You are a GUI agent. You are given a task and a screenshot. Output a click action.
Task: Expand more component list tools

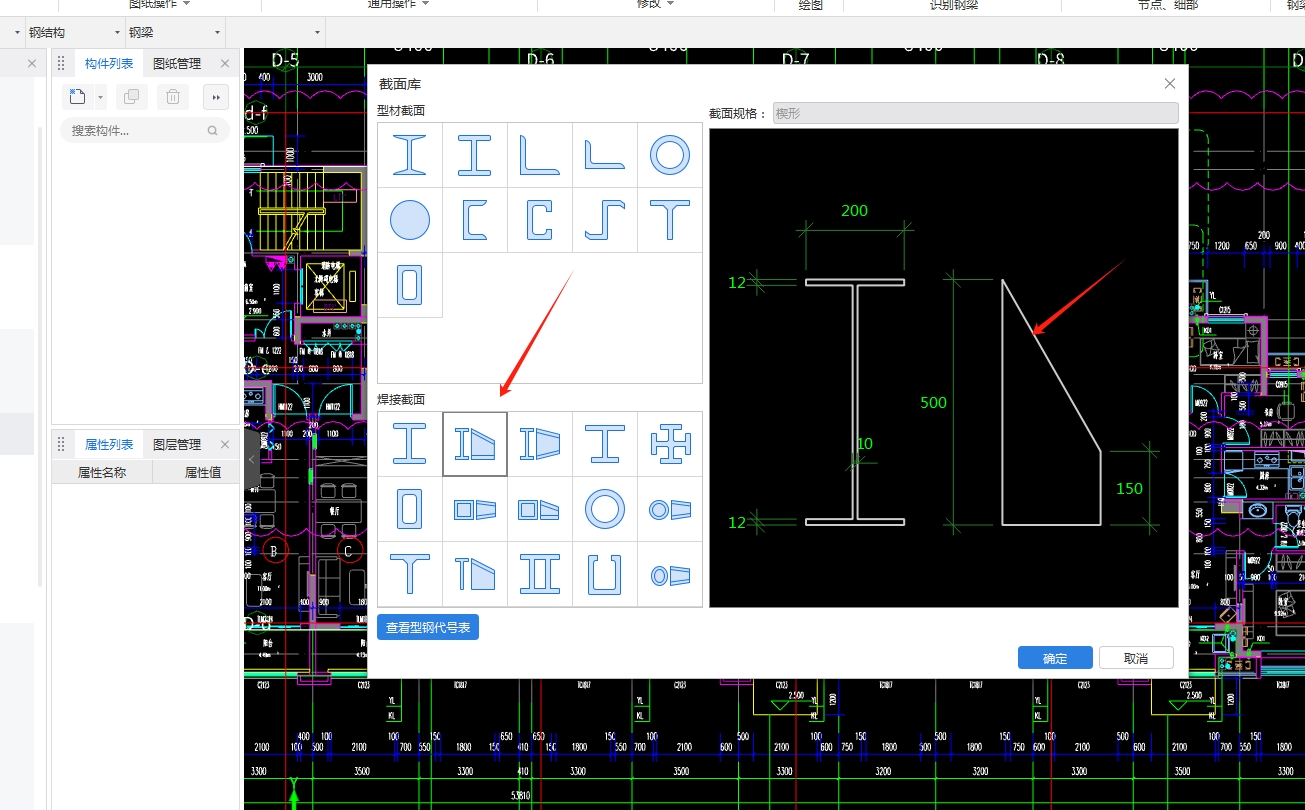[x=216, y=97]
